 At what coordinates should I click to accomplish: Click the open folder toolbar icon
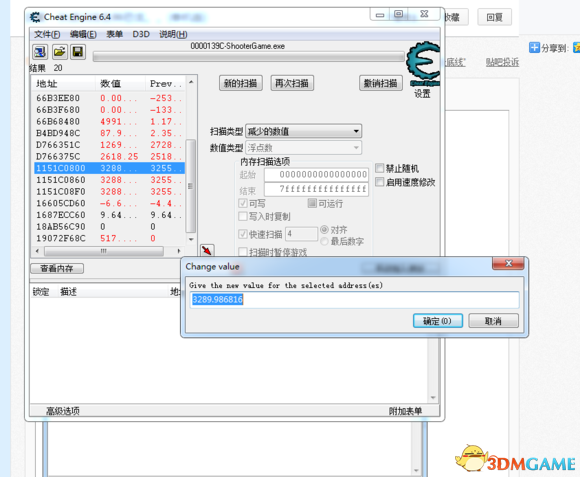59,52
